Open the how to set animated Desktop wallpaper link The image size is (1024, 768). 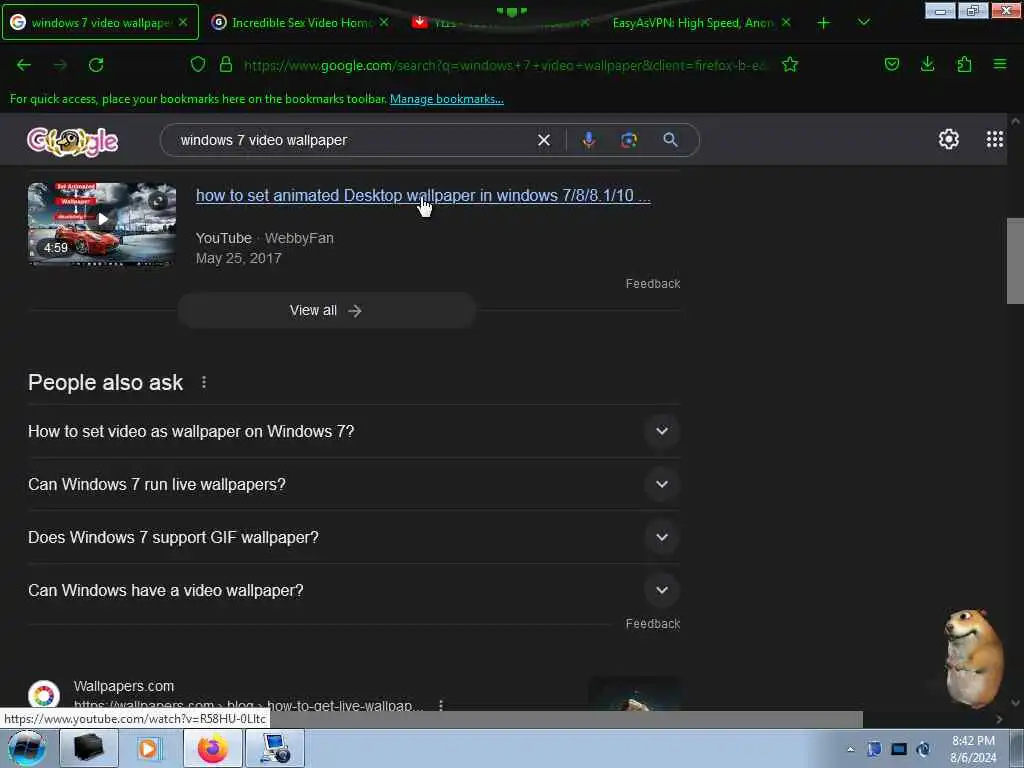pyautogui.click(x=423, y=195)
